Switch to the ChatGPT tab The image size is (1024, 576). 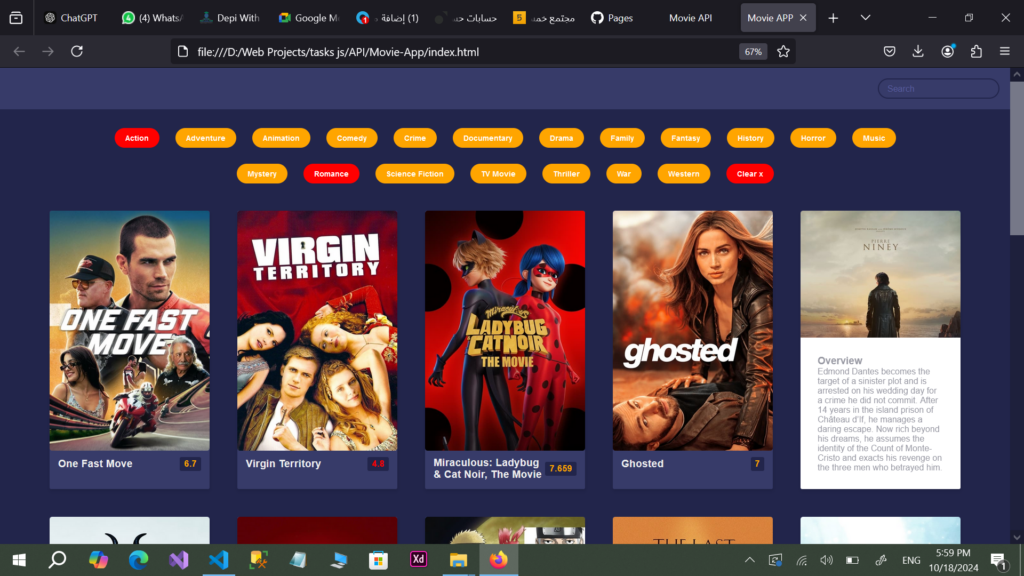click(71, 18)
